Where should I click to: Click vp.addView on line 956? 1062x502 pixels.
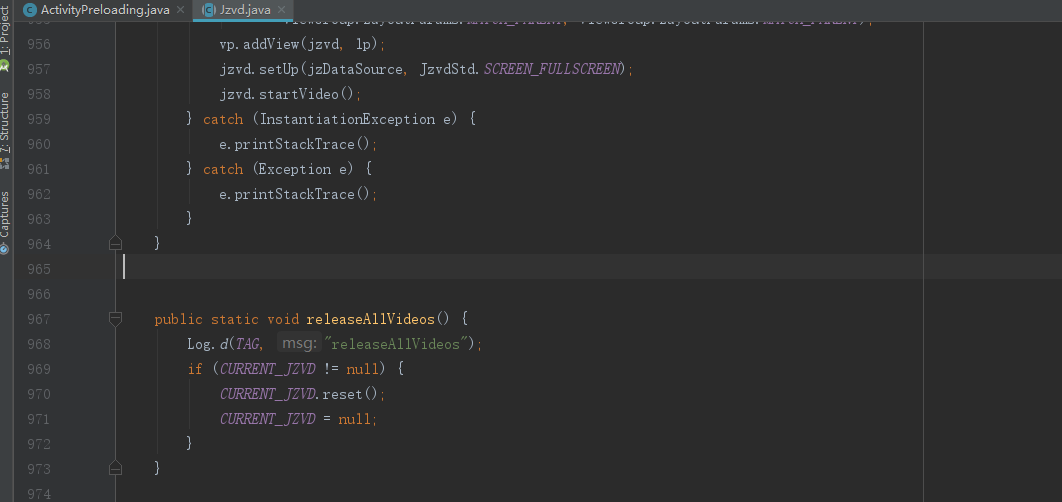[x=259, y=45]
